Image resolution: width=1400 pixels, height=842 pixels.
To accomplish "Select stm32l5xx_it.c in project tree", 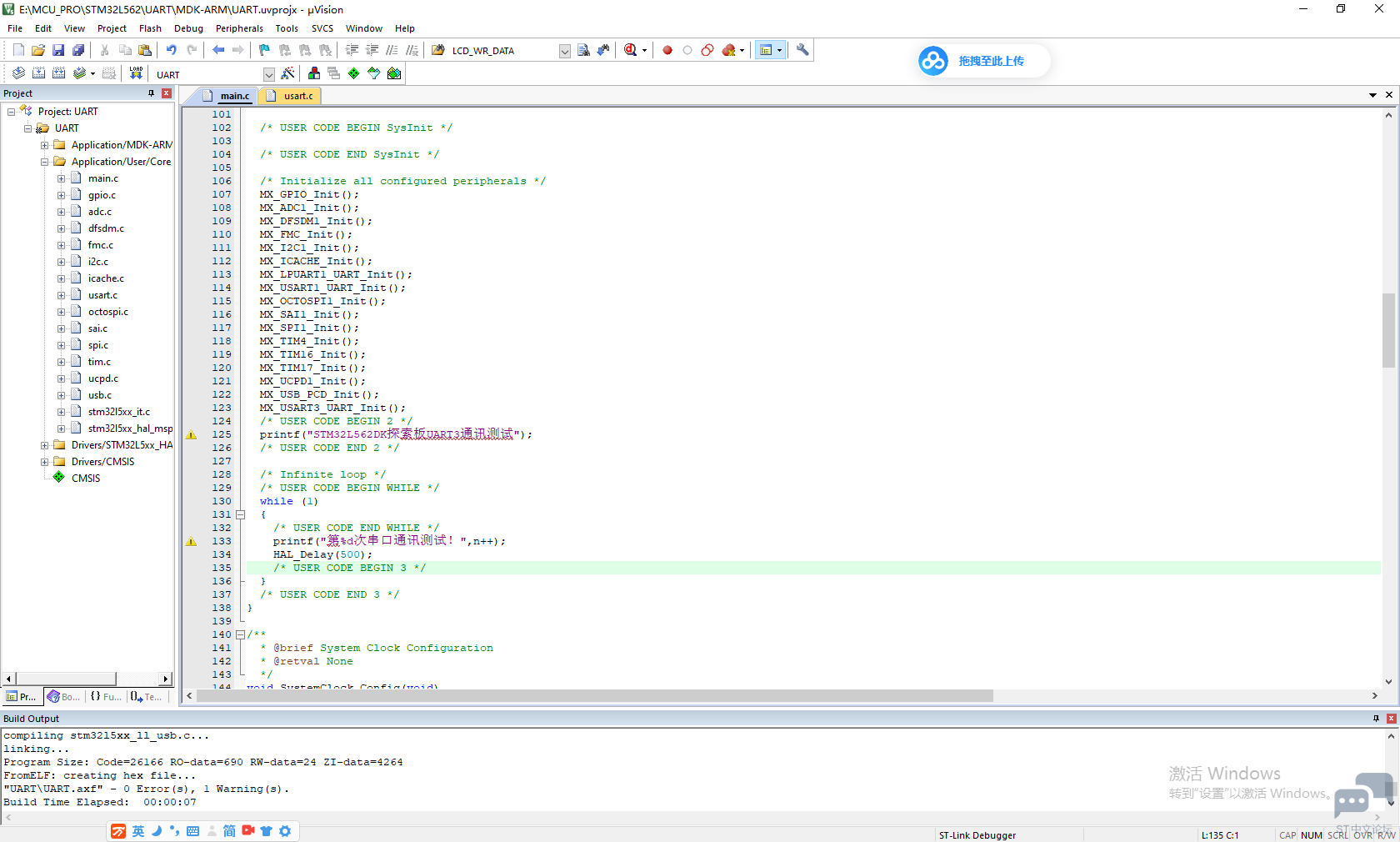I will point(119,412).
